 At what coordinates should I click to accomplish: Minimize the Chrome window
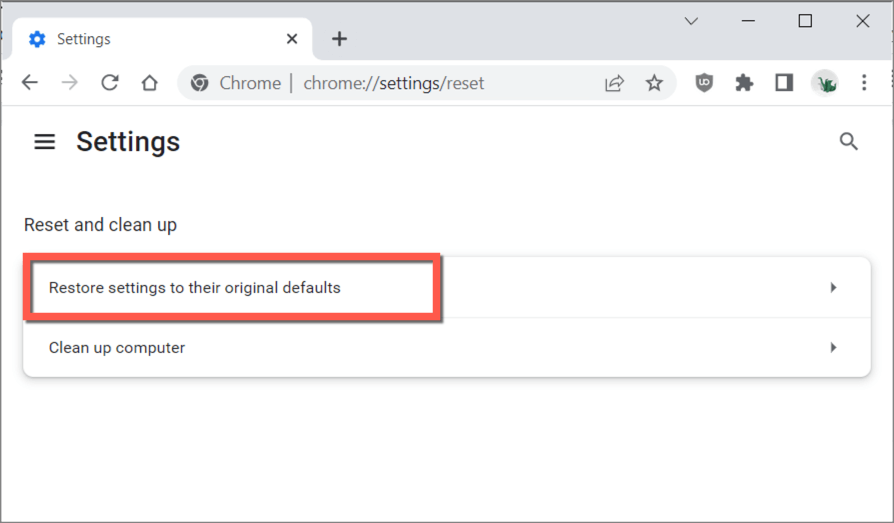coord(748,21)
